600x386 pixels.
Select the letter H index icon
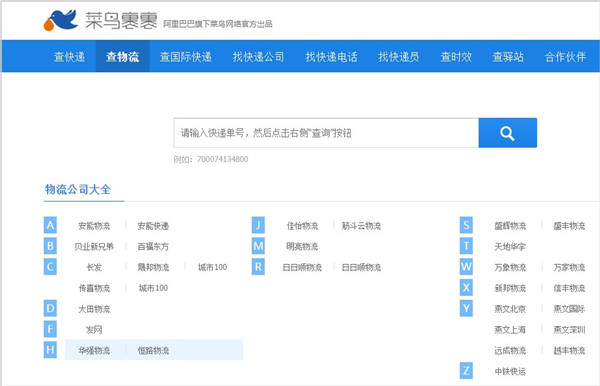coord(50,350)
